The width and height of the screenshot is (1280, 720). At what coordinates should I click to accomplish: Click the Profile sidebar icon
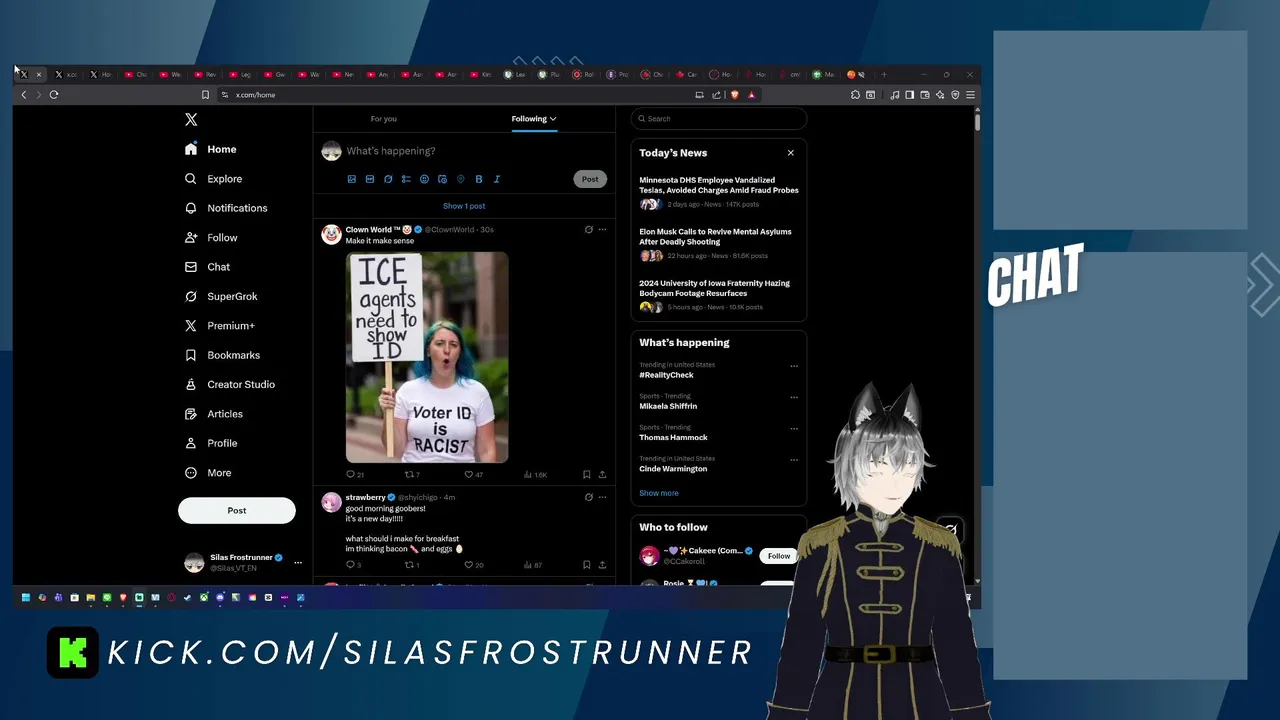tap(191, 443)
